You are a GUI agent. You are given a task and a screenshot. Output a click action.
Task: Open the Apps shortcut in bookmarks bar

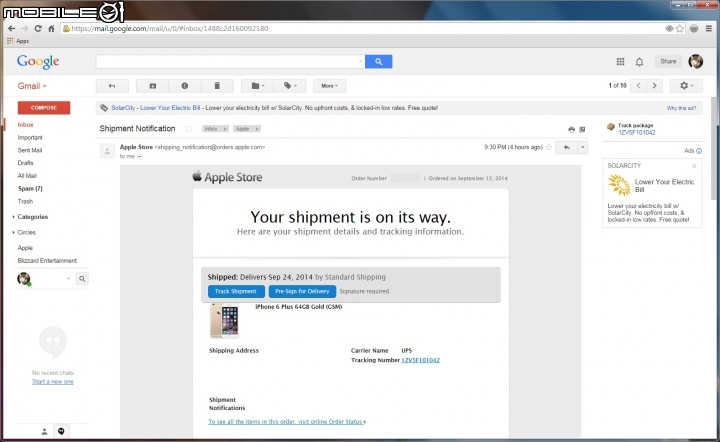[x=18, y=41]
